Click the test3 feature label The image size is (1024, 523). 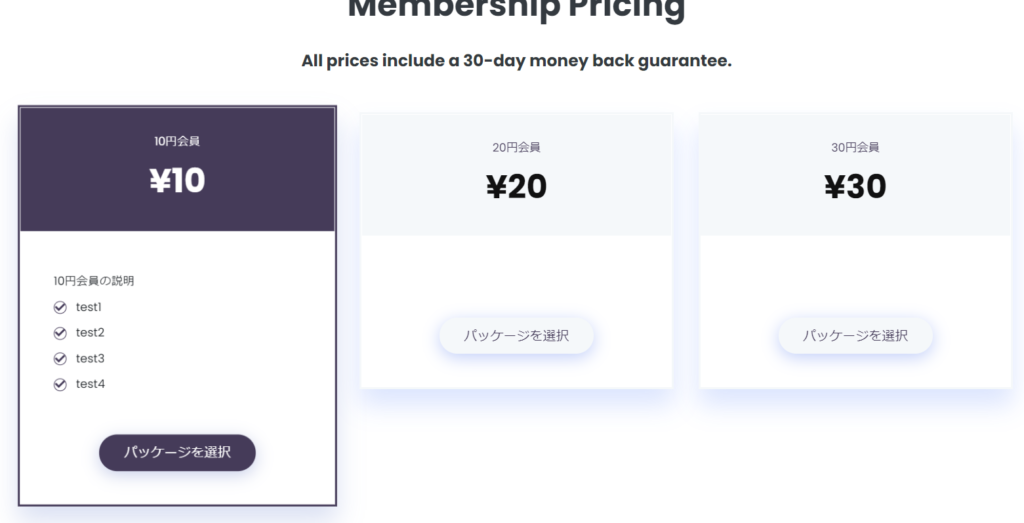(90, 358)
